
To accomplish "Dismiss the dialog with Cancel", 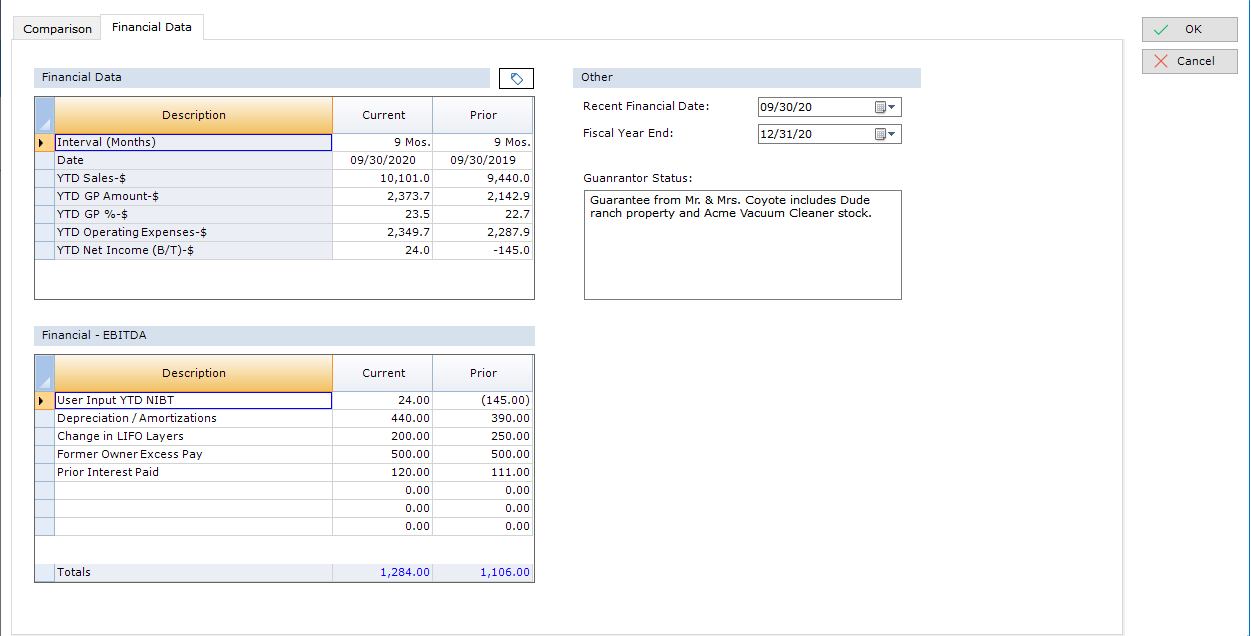I will click(1189, 61).
